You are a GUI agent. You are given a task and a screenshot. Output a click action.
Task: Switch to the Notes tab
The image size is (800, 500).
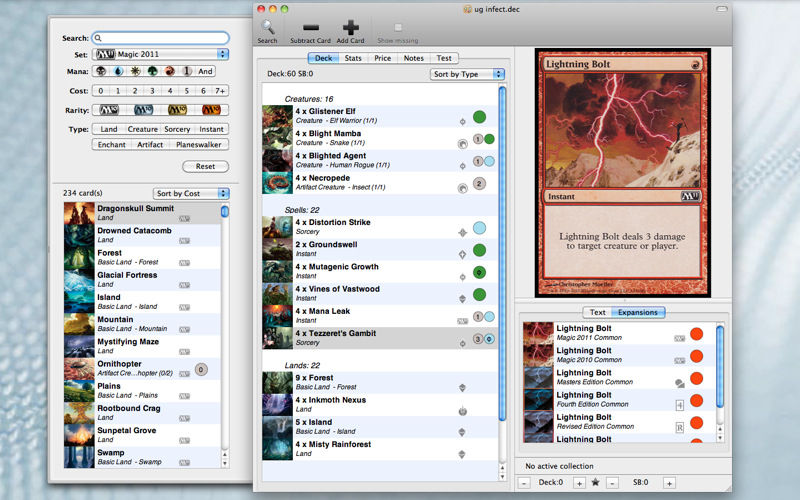point(414,58)
